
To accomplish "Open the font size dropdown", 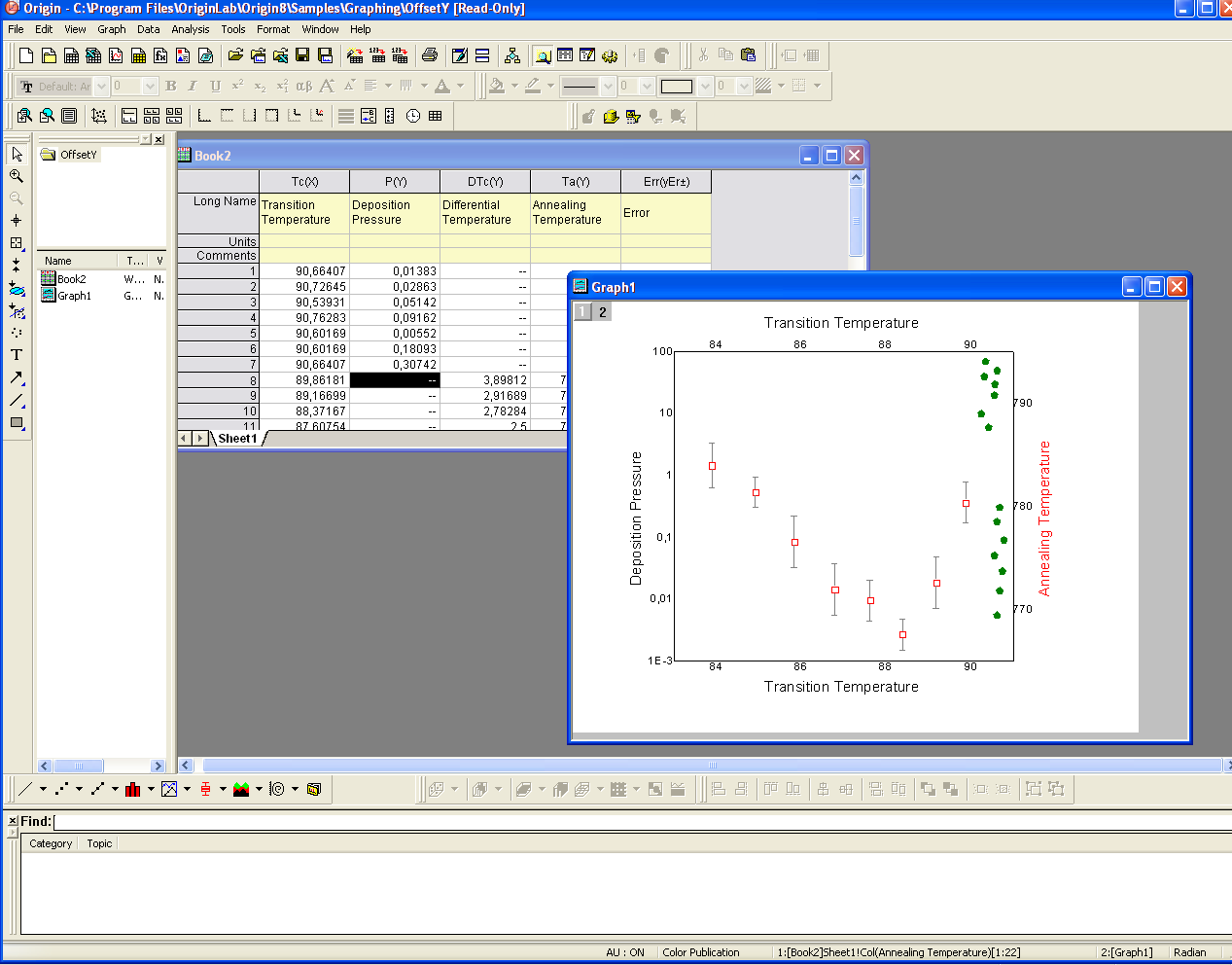I will tap(150, 87).
